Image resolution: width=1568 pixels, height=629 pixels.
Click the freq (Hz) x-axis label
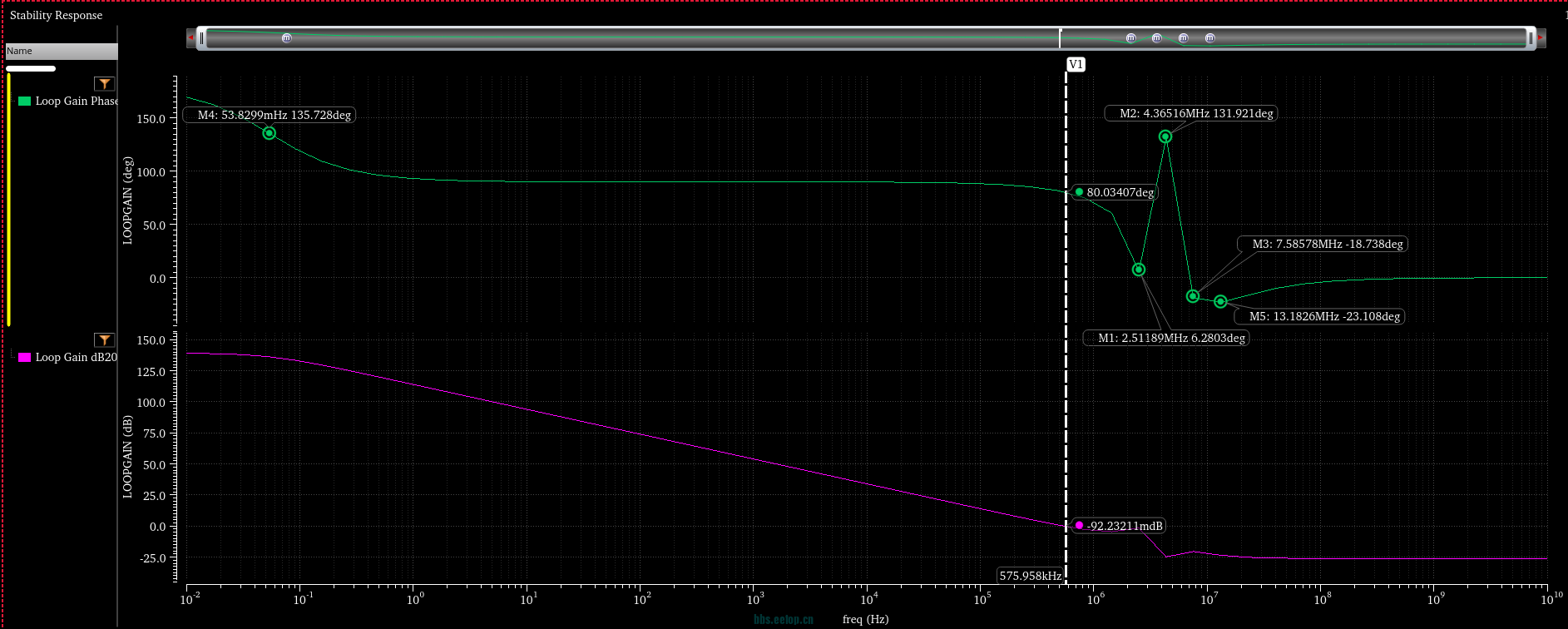coord(865,620)
